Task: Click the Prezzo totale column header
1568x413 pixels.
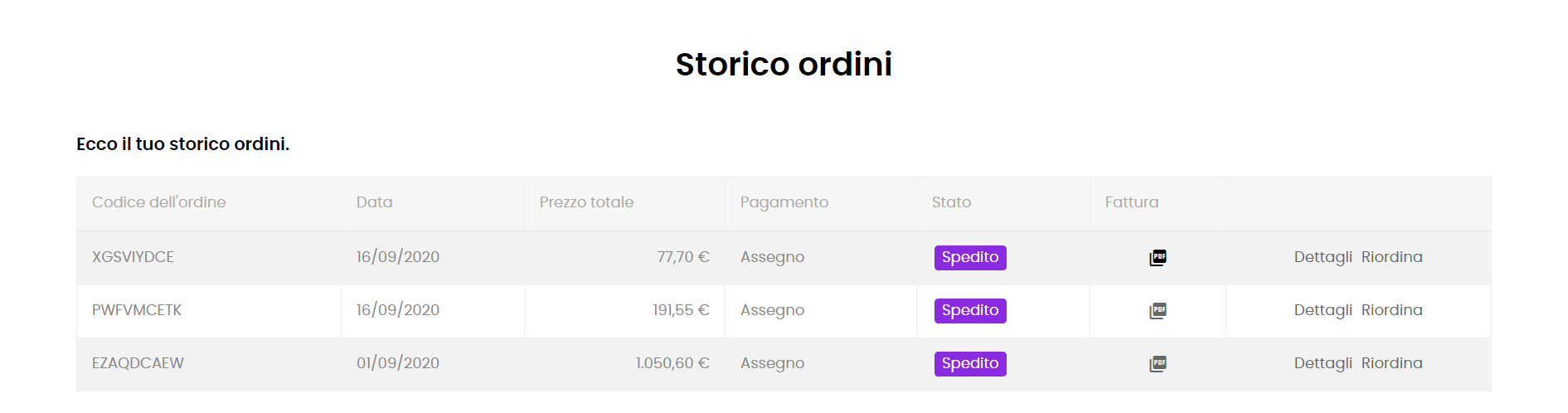Action: [x=586, y=202]
